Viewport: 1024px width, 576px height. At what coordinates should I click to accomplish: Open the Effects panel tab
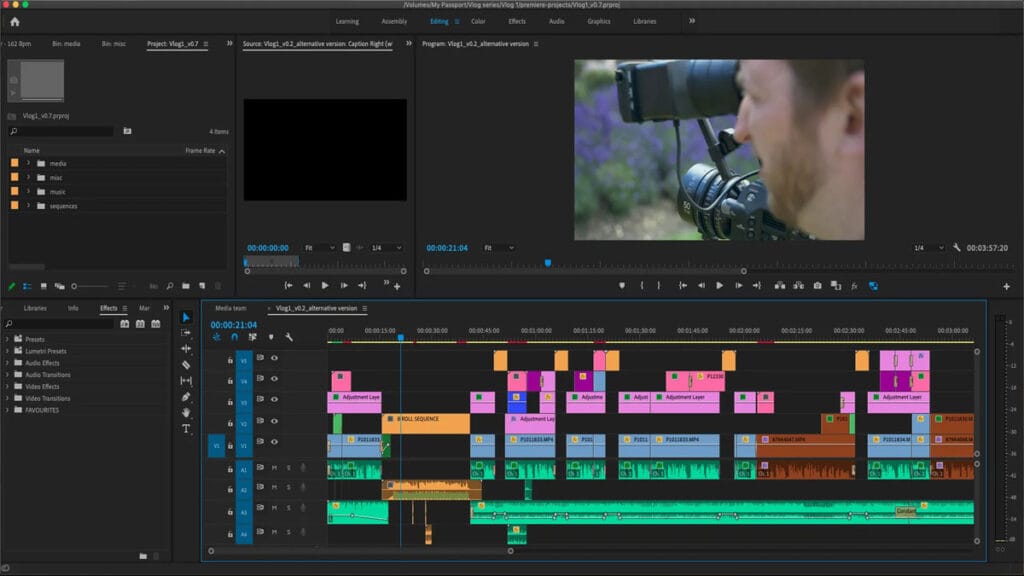[110, 307]
